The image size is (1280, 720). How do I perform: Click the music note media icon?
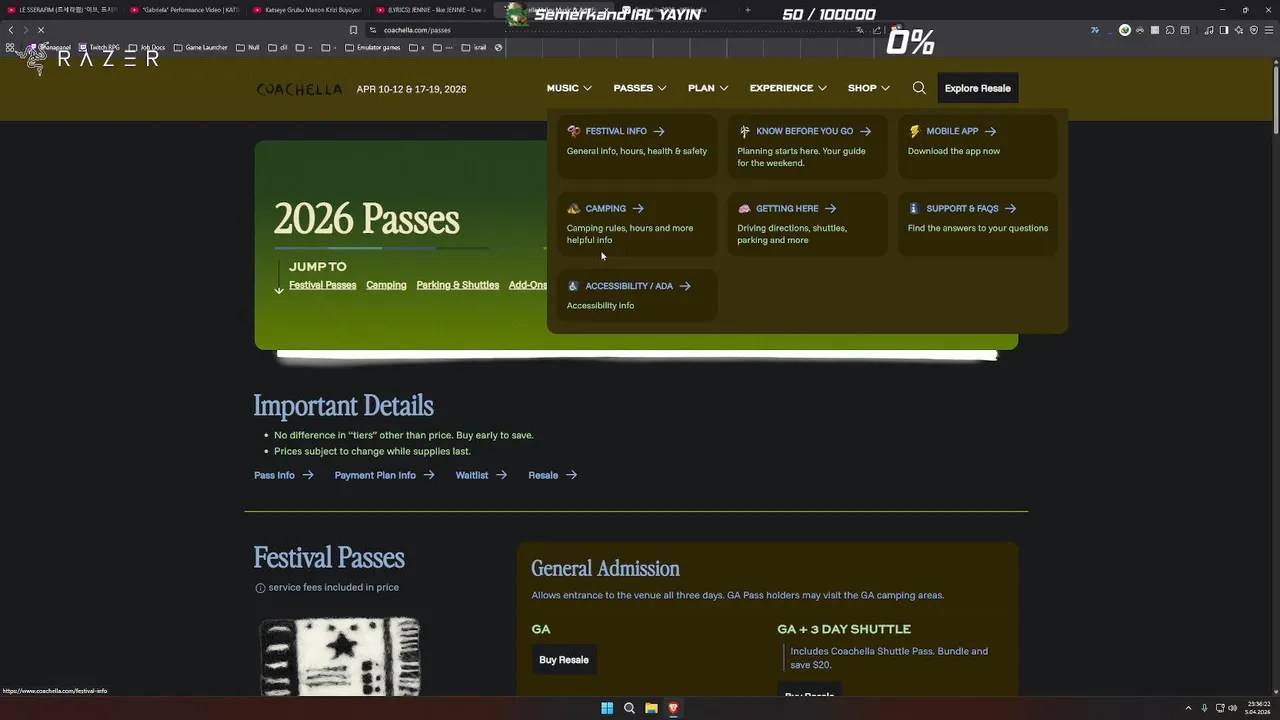1209,30
